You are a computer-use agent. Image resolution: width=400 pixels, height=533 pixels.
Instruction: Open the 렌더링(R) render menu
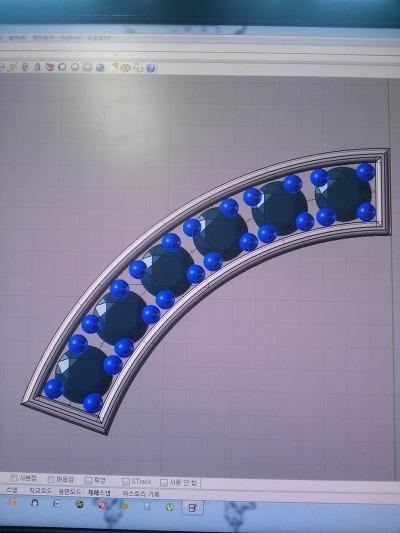point(44,37)
